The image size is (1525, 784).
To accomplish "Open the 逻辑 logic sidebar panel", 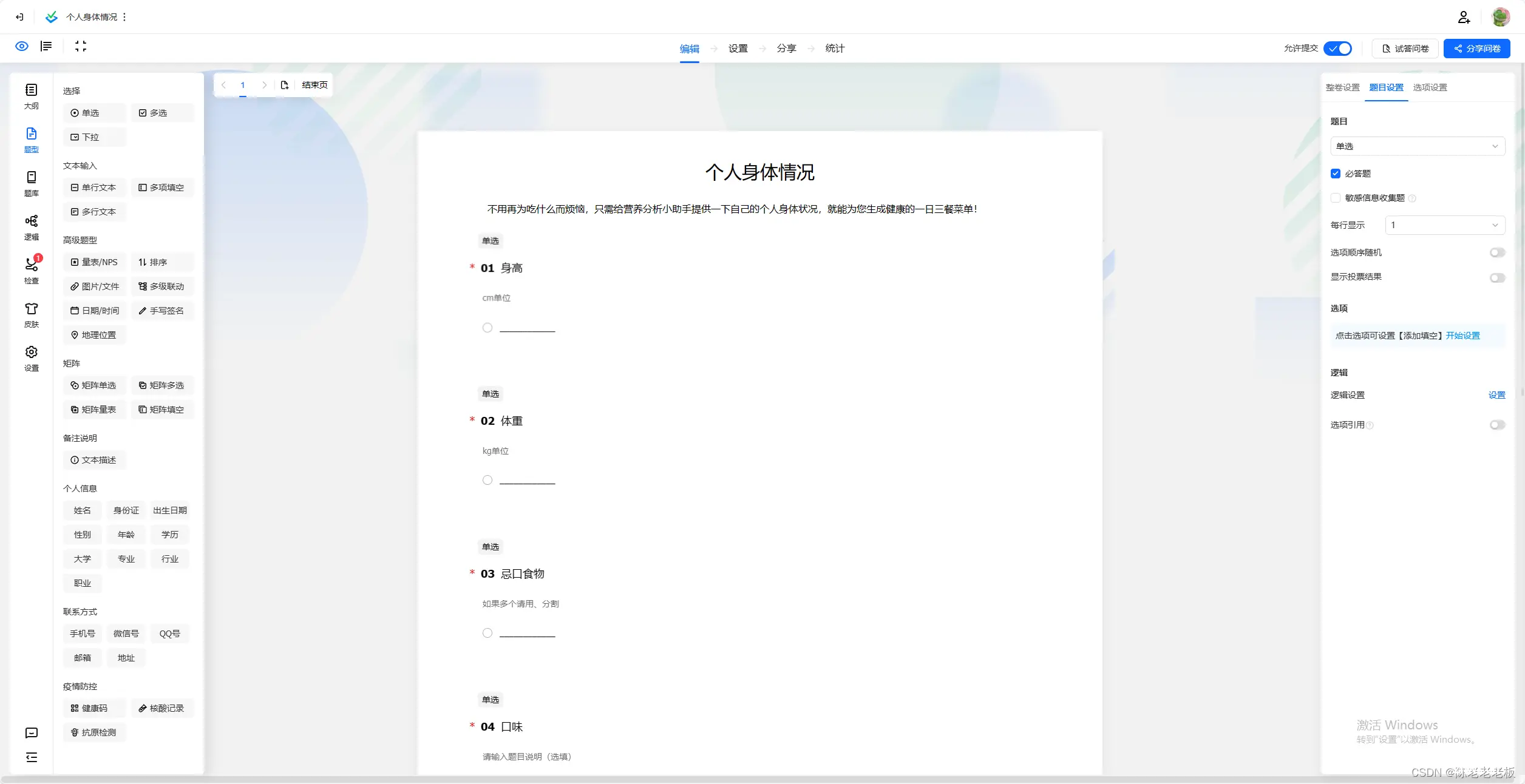I will 32,228.
